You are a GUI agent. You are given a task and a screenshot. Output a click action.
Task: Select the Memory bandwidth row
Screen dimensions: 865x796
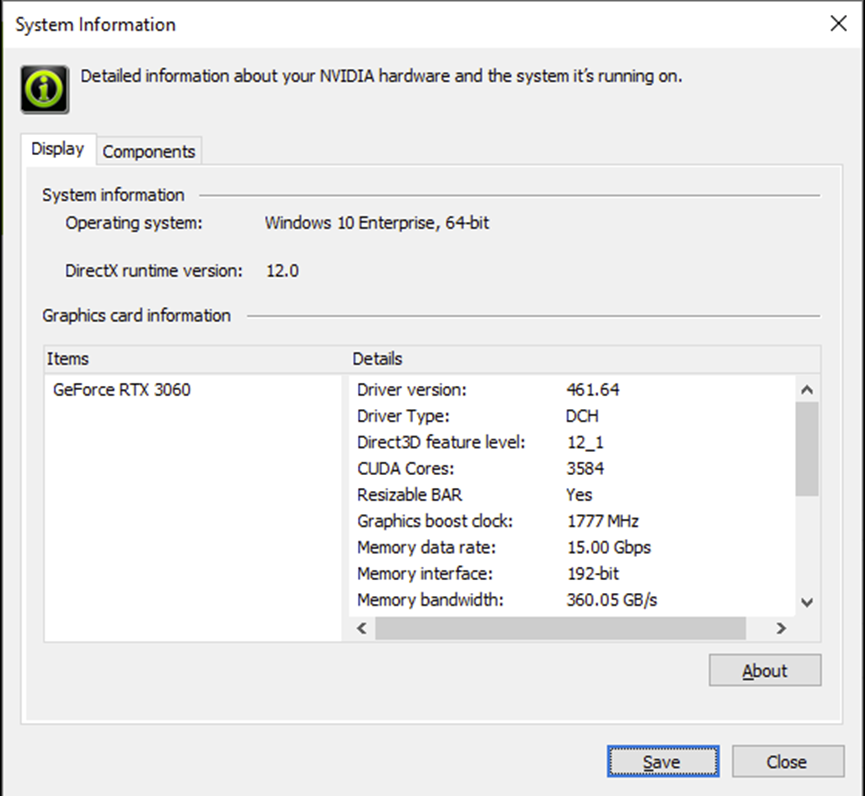pos(500,600)
